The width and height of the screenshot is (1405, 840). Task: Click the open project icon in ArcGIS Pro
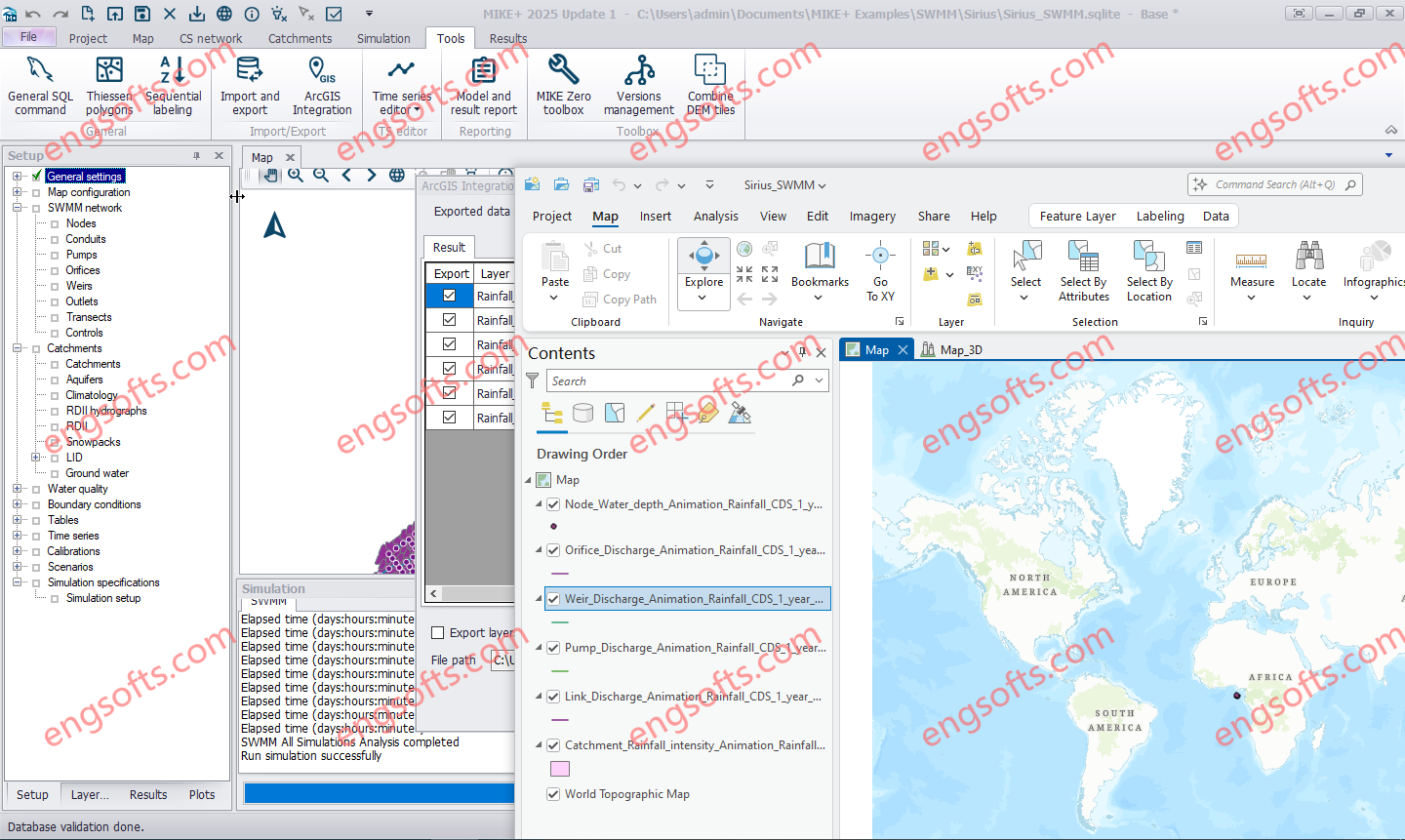(561, 184)
